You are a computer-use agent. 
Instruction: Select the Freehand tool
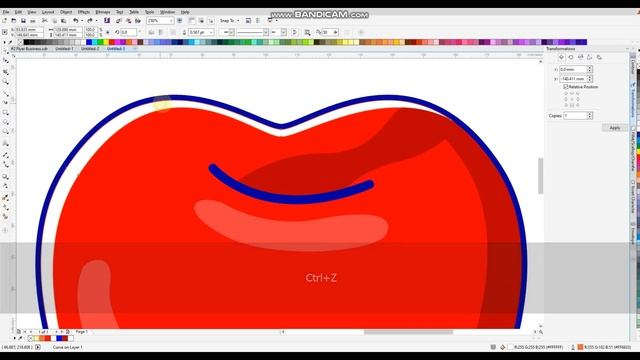click(6, 94)
